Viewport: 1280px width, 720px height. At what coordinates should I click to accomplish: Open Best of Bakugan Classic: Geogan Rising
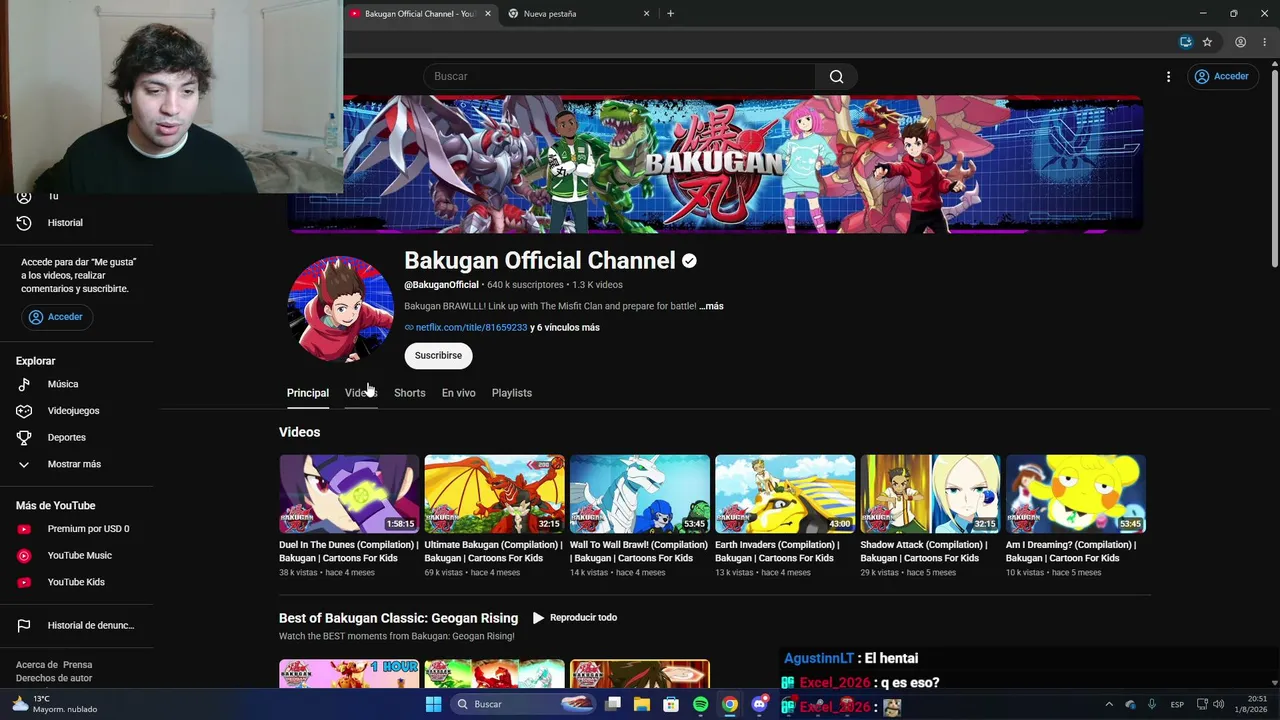coord(398,618)
